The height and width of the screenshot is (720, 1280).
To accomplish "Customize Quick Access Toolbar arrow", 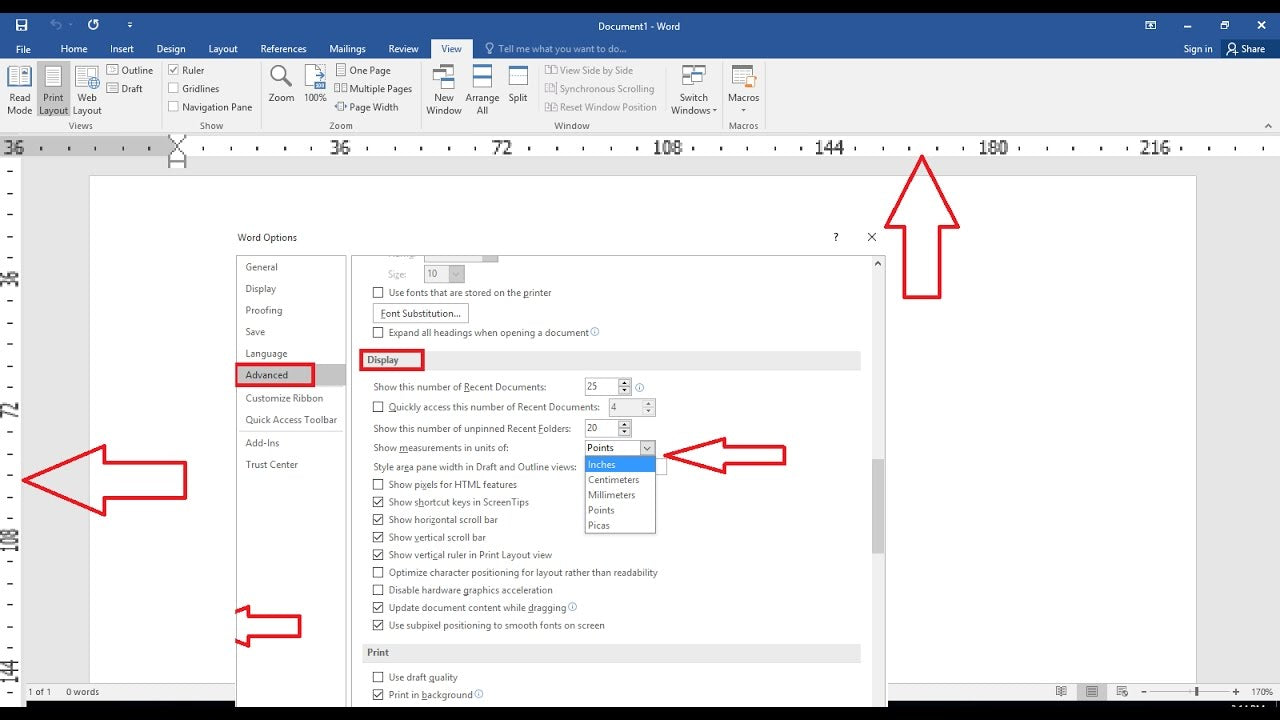I will pyautogui.click(x=130, y=25).
